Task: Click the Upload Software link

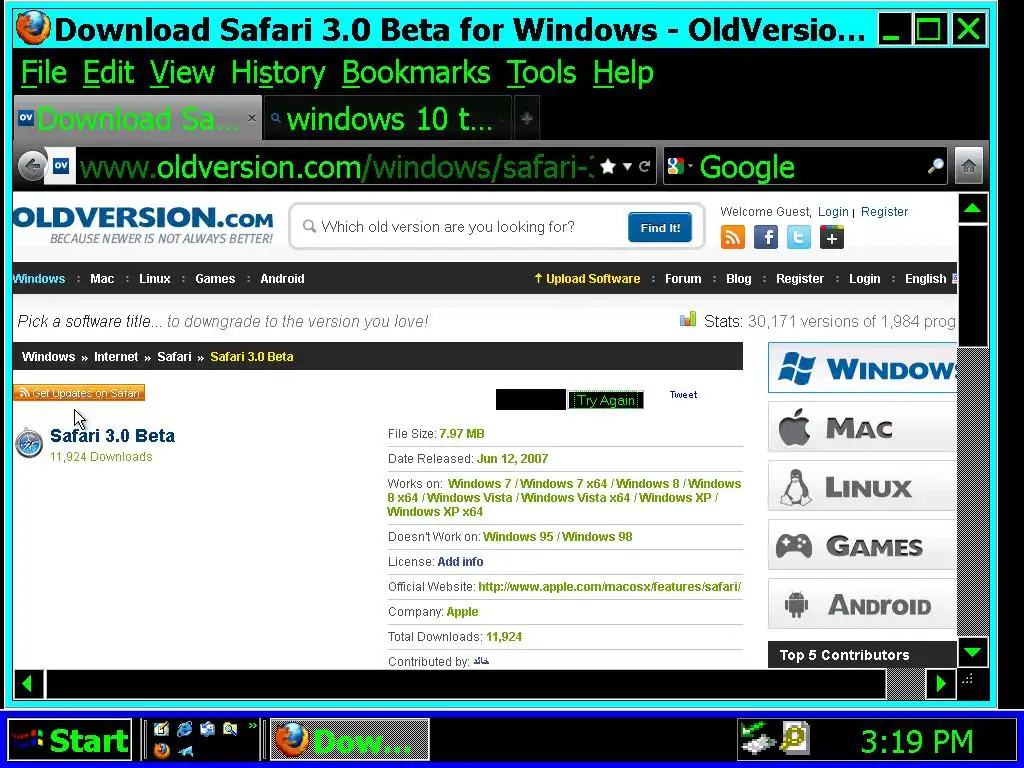Action: tap(586, 279)
